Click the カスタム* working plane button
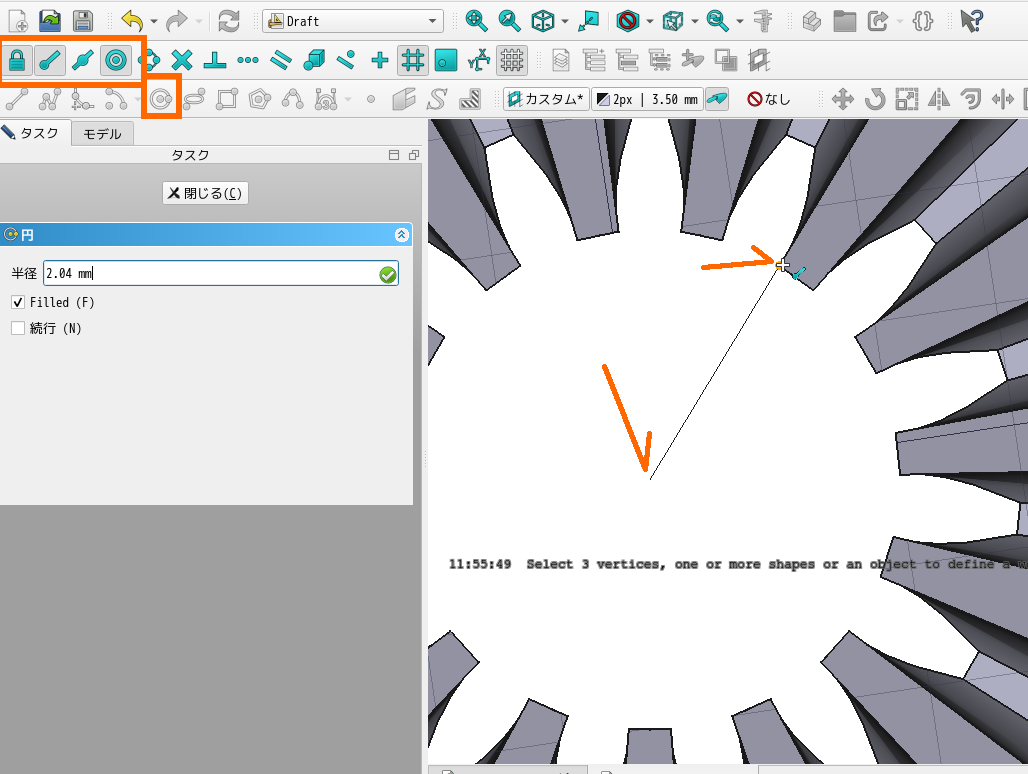Image resolution: width=1028 pixels, height=774 pixels. [546, 98]
